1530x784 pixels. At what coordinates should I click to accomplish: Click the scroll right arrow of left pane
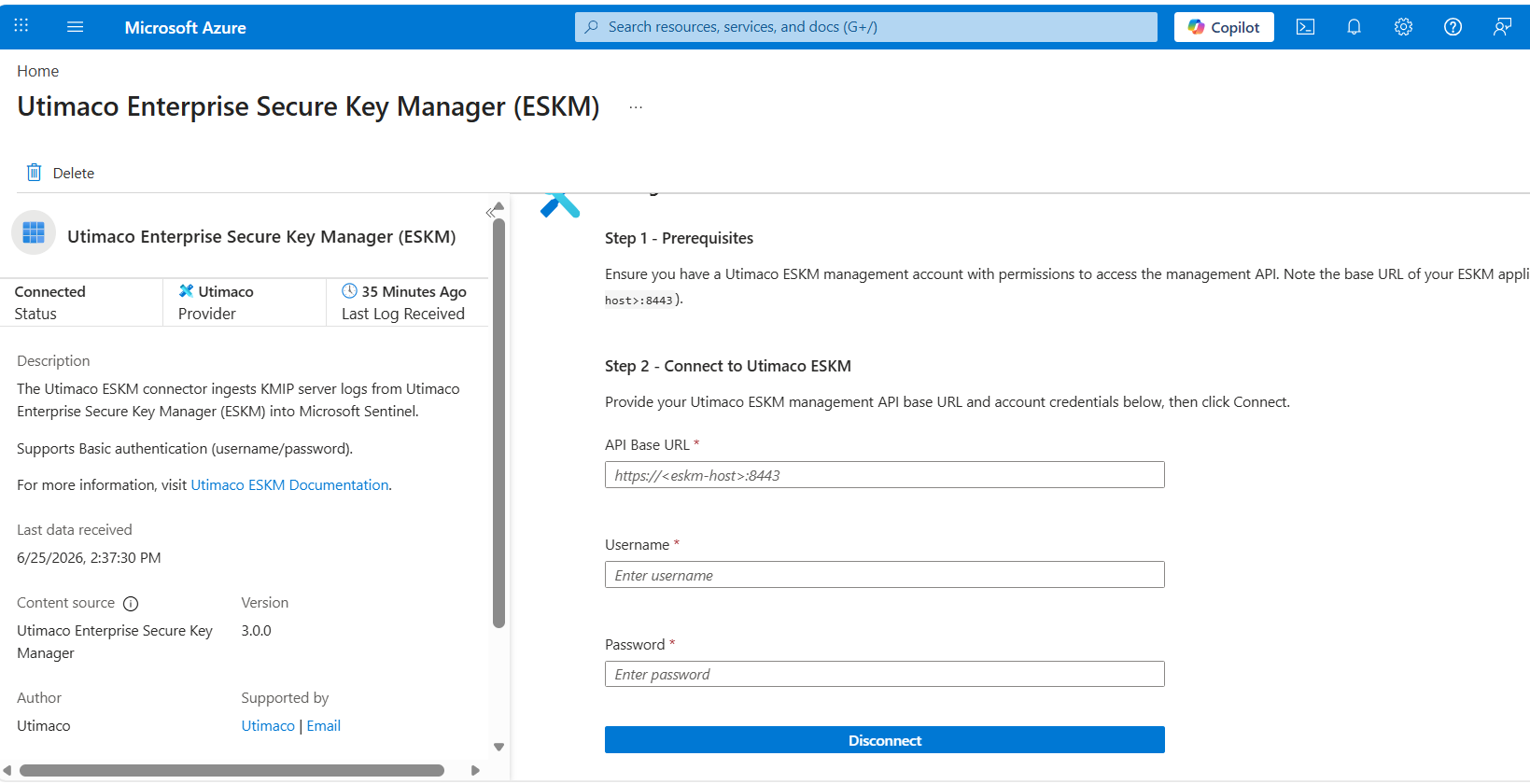tap(475, 771)
